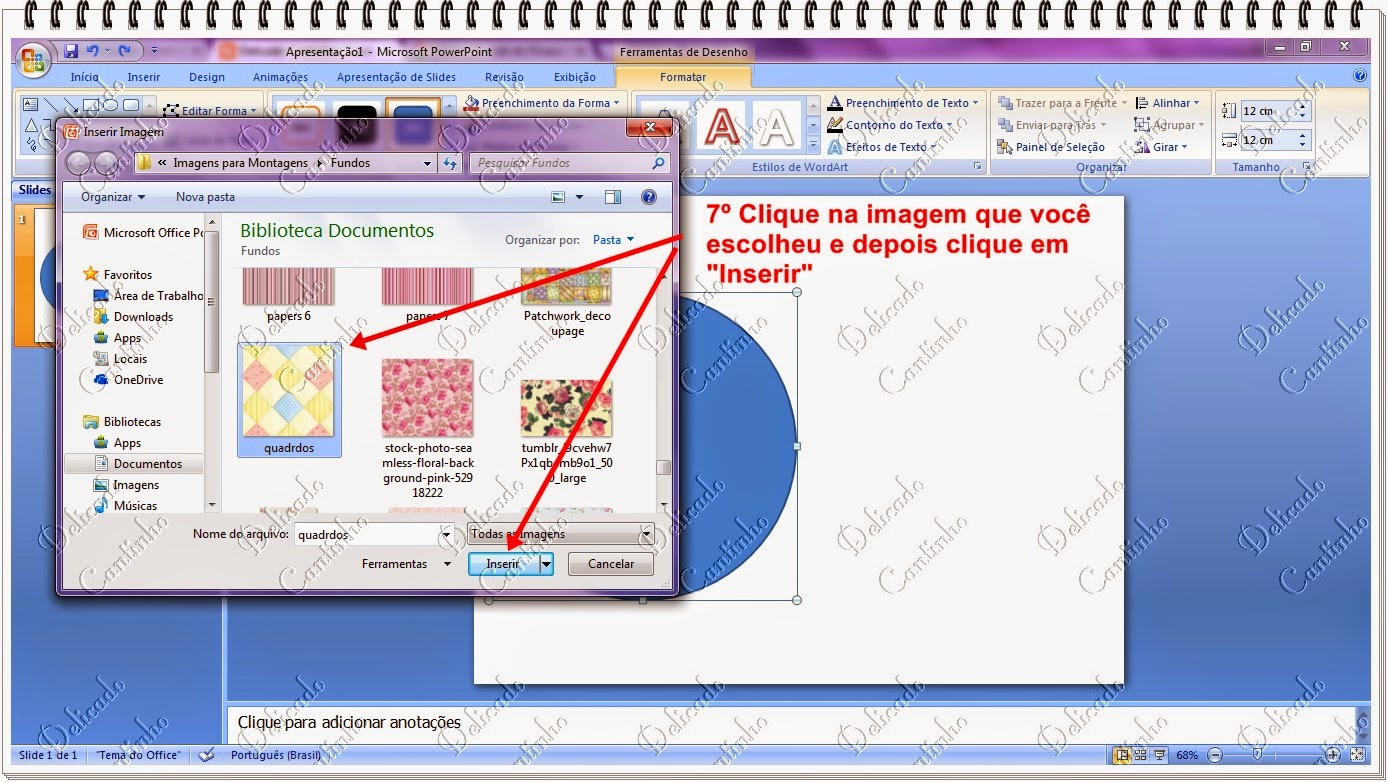The image size is (1388, 782).
Task: Open the Inserir ribbon tab
Action: [144, 77]
